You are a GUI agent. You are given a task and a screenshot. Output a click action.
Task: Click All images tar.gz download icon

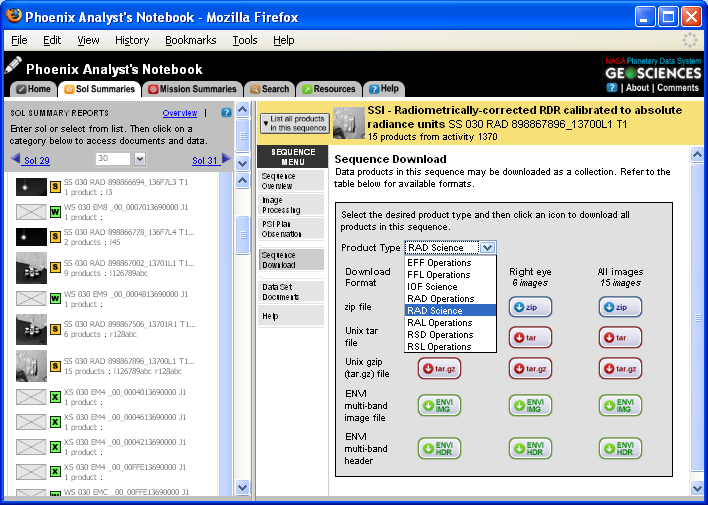620,371
